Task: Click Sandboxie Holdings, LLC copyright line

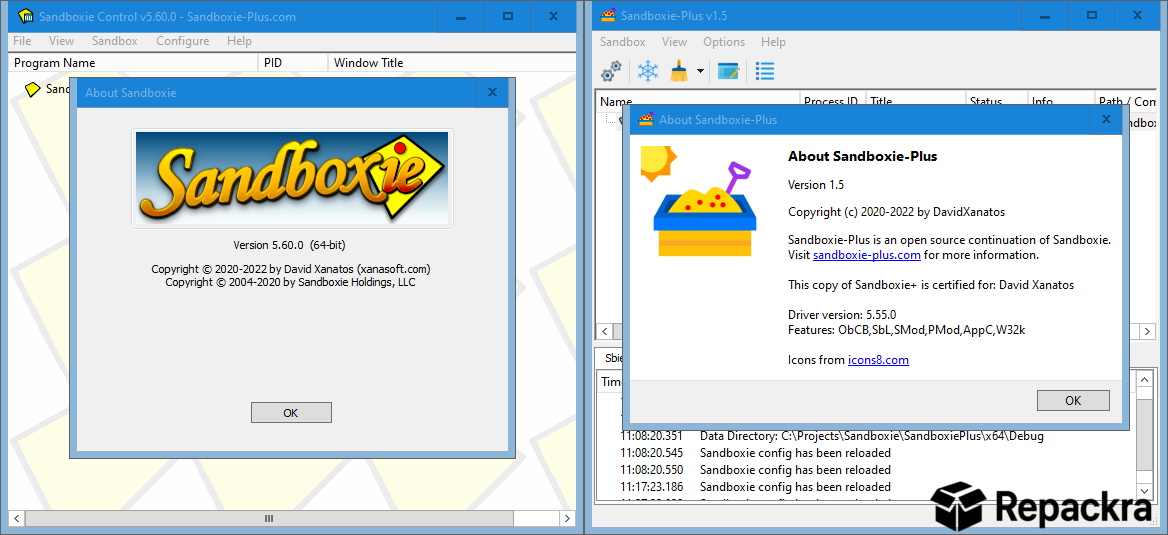Action: 291,282
